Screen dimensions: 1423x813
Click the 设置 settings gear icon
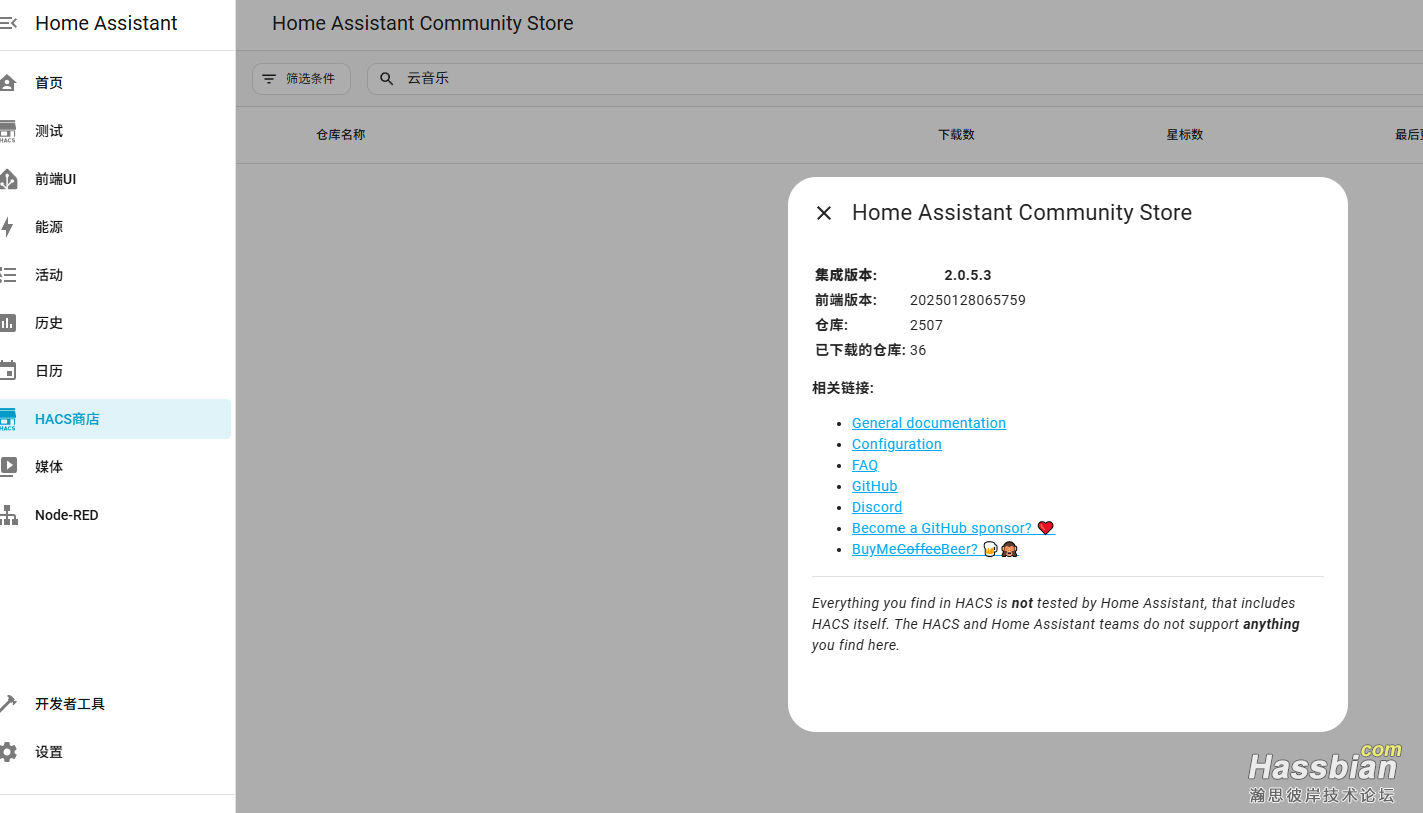[8, 752]
